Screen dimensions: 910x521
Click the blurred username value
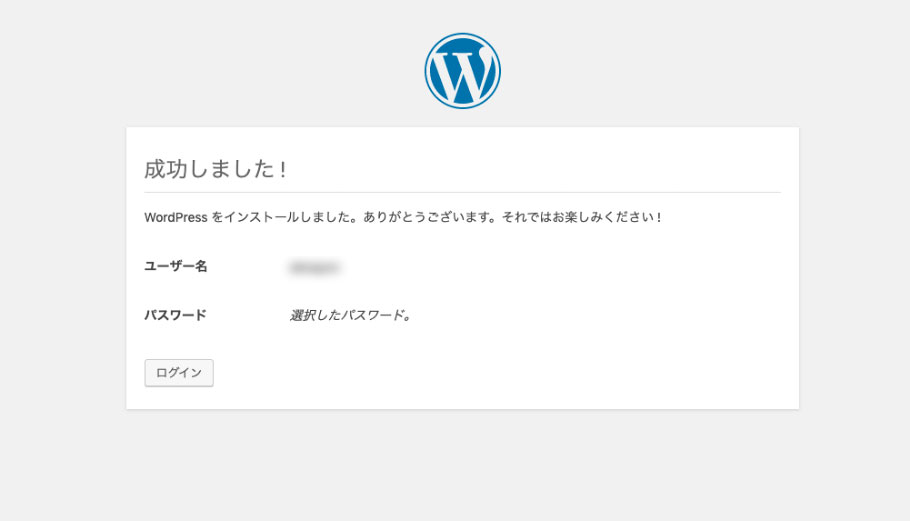[314, 267]
